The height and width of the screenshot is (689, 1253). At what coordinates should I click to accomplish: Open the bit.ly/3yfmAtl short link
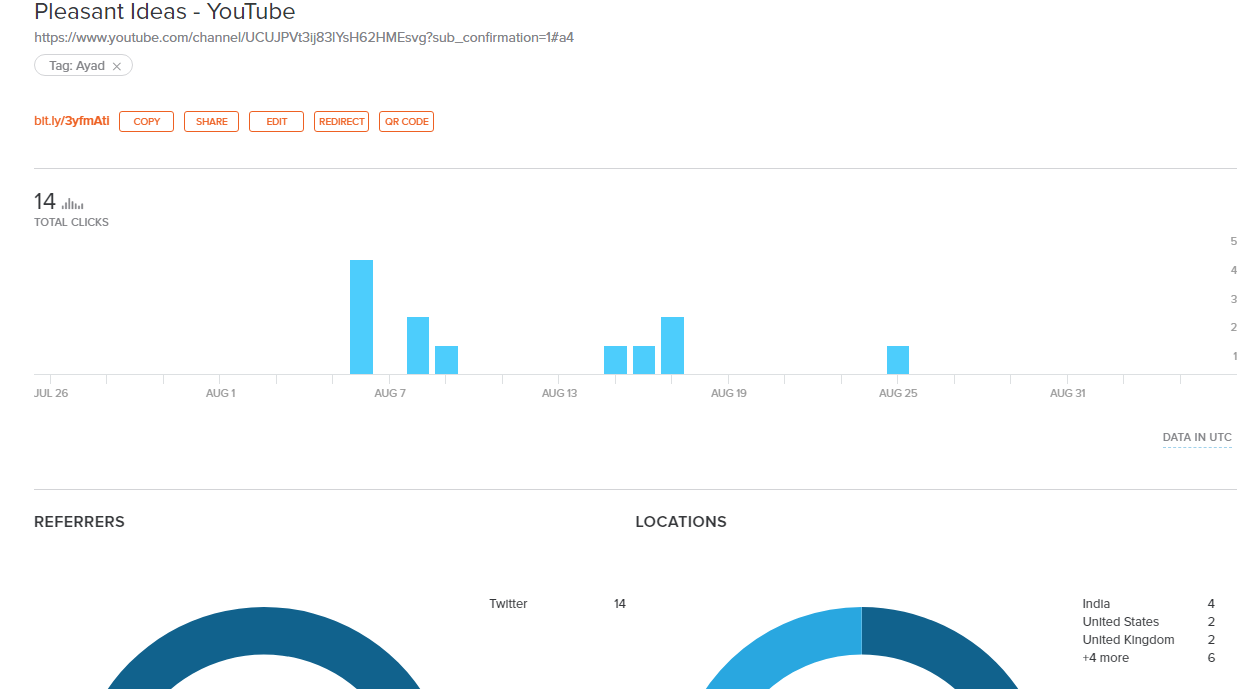(72, 121)
